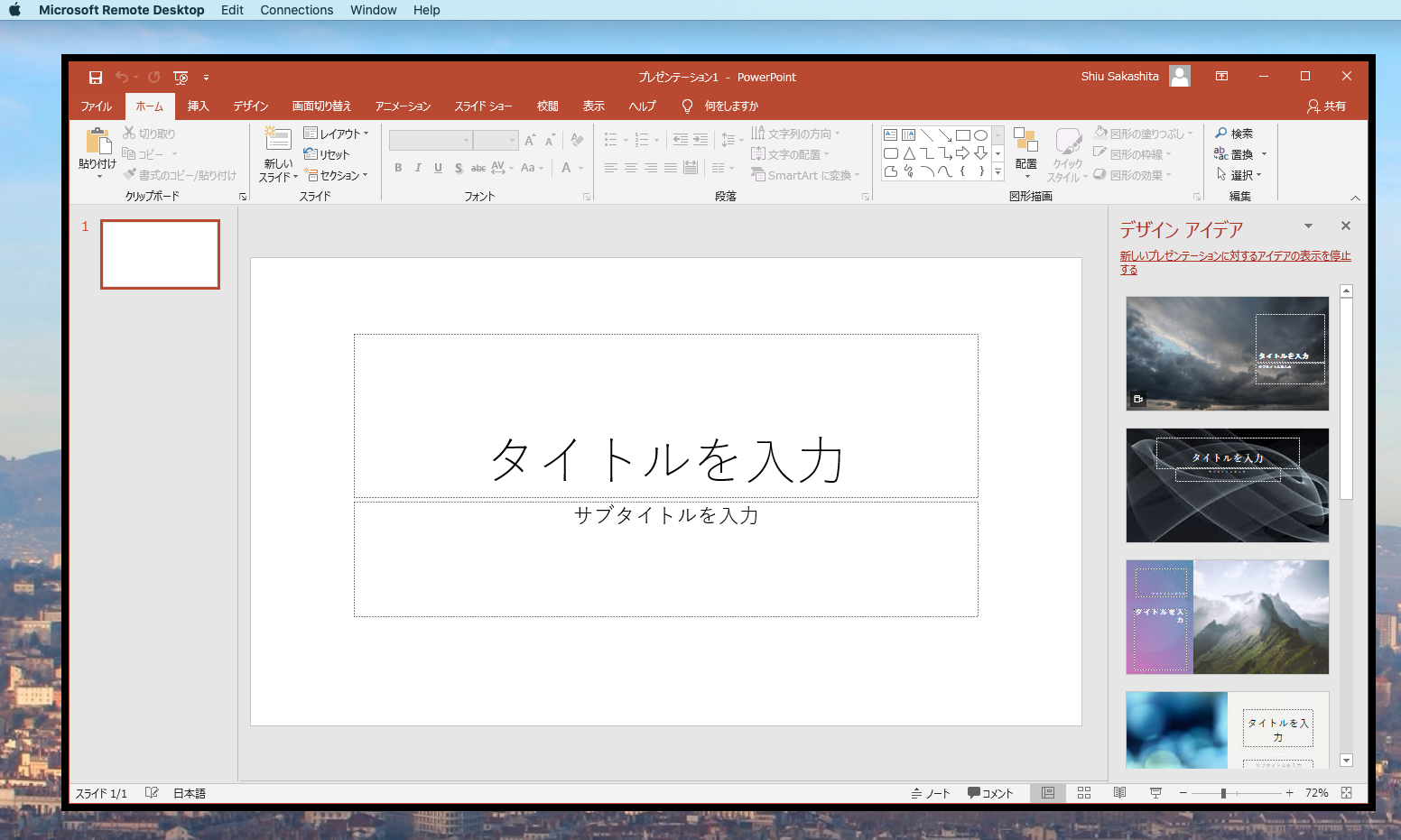Image resolution: width=1401 pixels, height=840 pixels.
Task: Collapse the ribbon with chevron
Action: [x=1355, y=198]
